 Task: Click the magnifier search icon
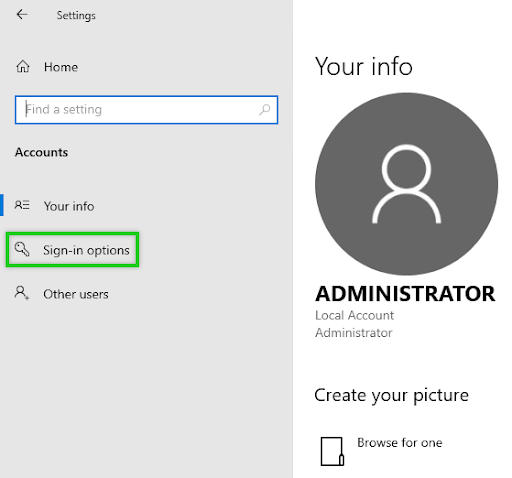pyautogui.click(x=265, y=109)
